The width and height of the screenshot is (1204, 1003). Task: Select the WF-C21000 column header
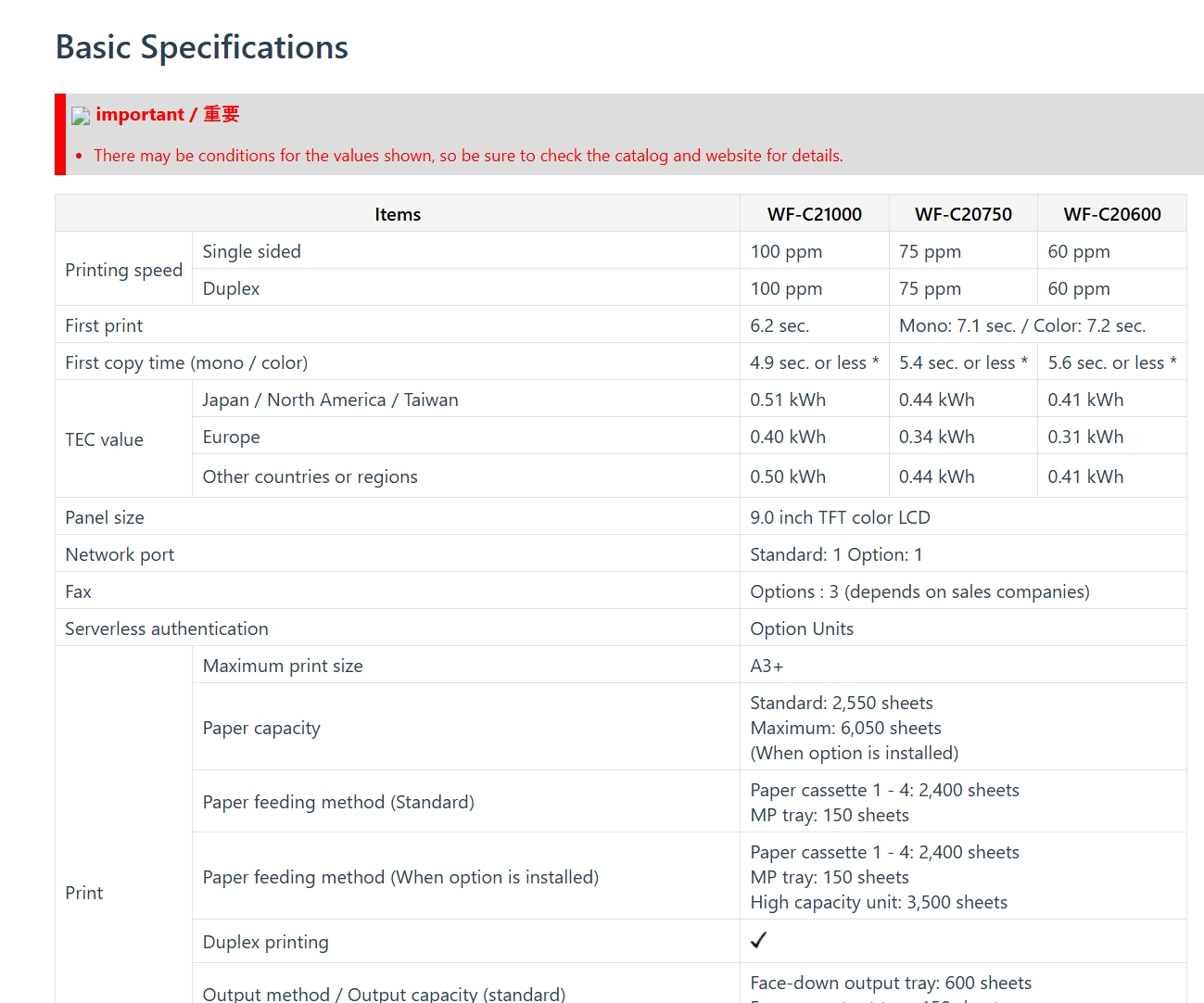coord(814,214)
